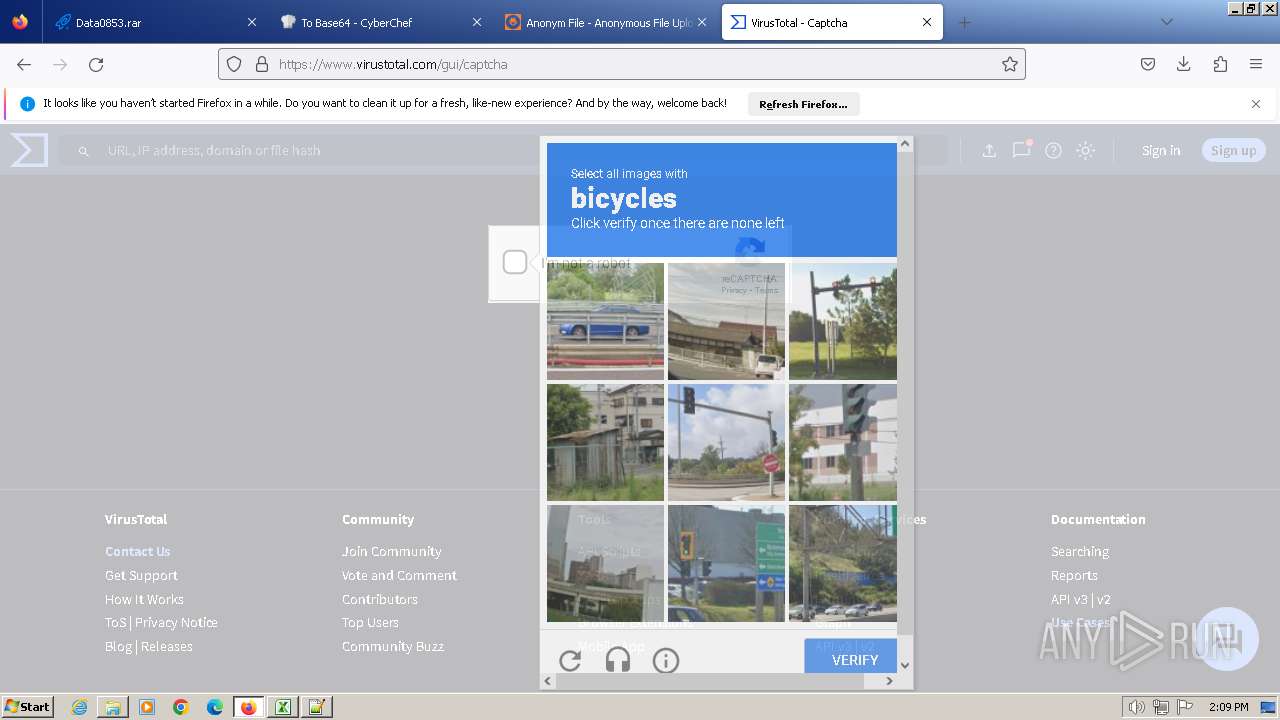The image size is (1280, 720).
Task: Open the Top Users link
Action: pyautogui.click(x=370, y=622)
